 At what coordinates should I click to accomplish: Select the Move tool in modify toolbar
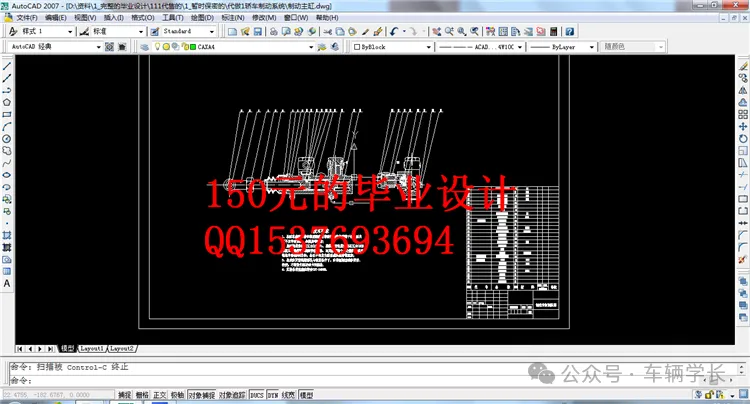(743, 127)
